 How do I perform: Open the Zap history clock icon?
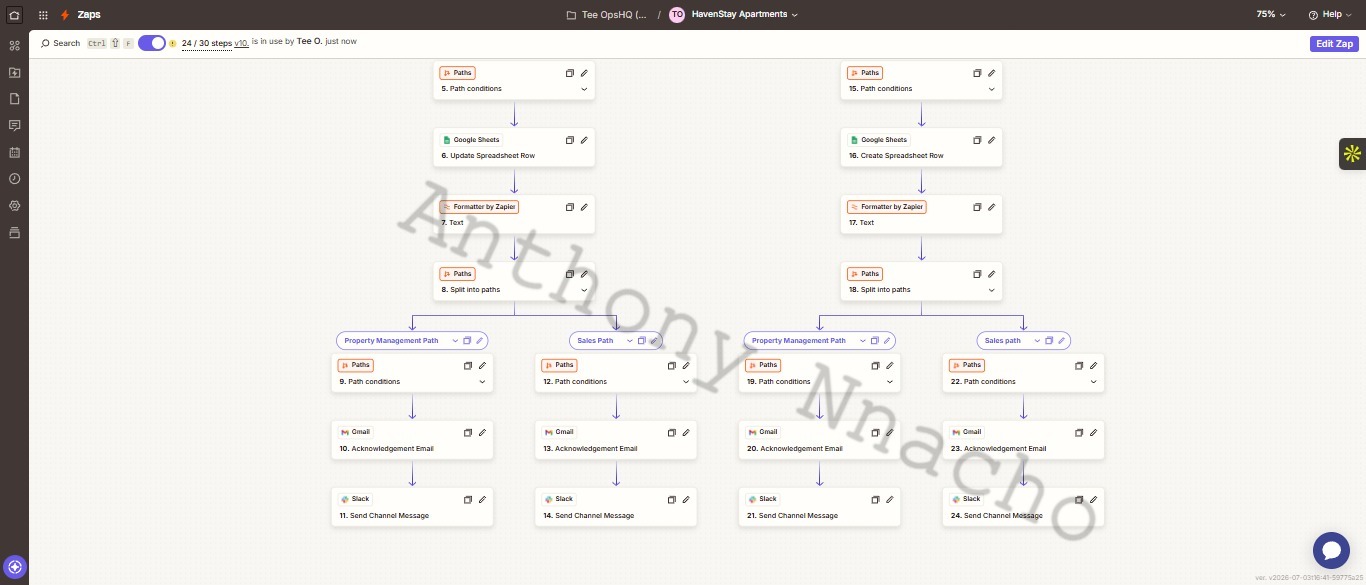point(14,179)
